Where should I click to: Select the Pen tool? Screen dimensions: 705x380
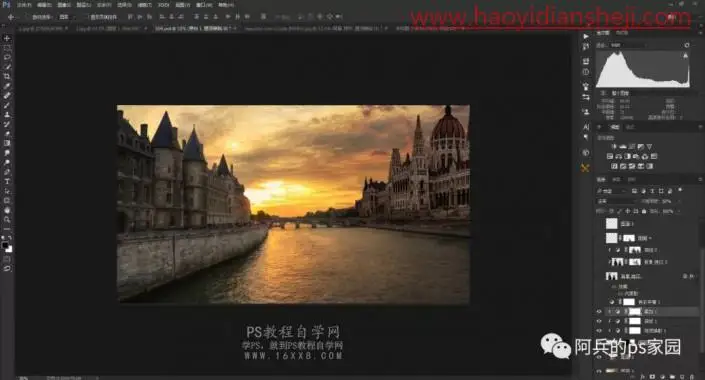click(7, 172)
